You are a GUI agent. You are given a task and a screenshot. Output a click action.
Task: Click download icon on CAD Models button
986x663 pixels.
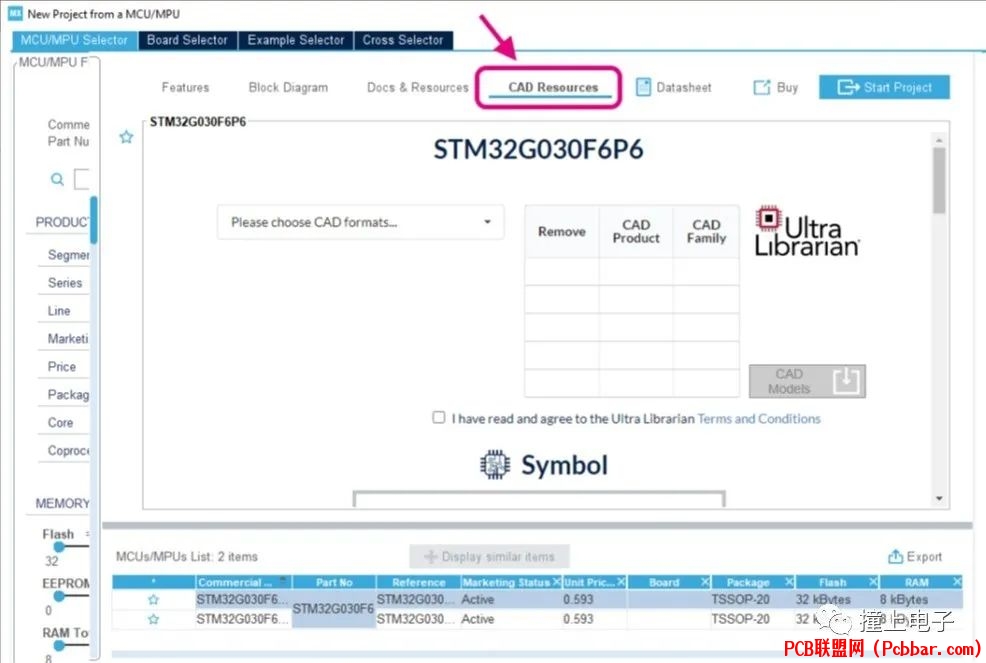pos(846,381)
